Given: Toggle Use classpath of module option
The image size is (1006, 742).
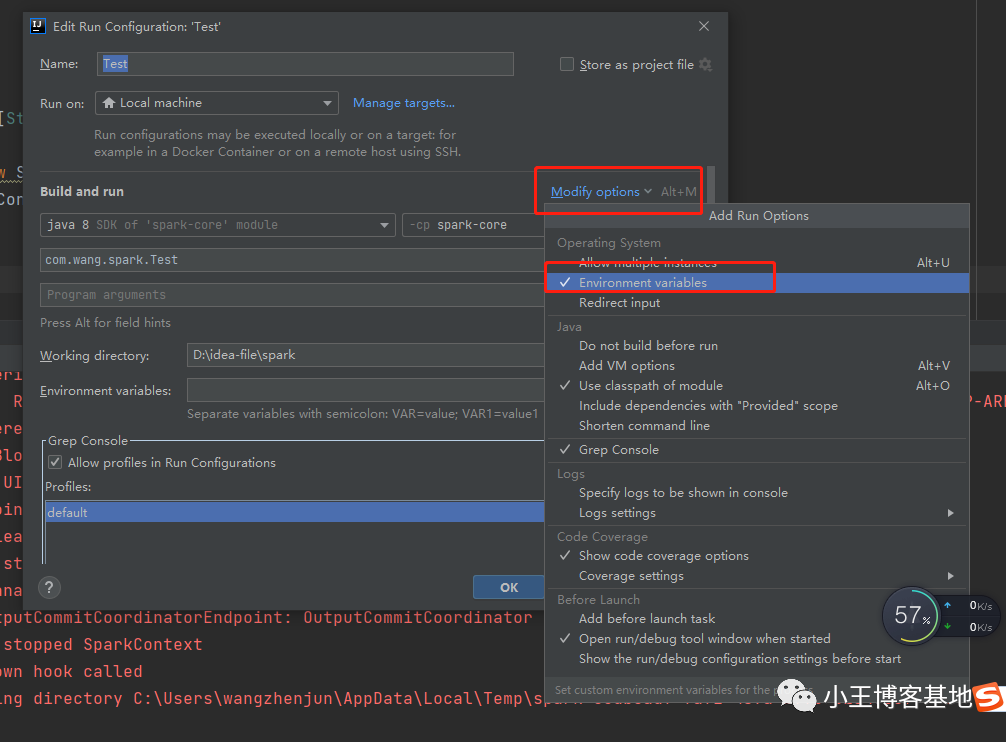Looking at the screenshot, I should (x=756, y=385).
